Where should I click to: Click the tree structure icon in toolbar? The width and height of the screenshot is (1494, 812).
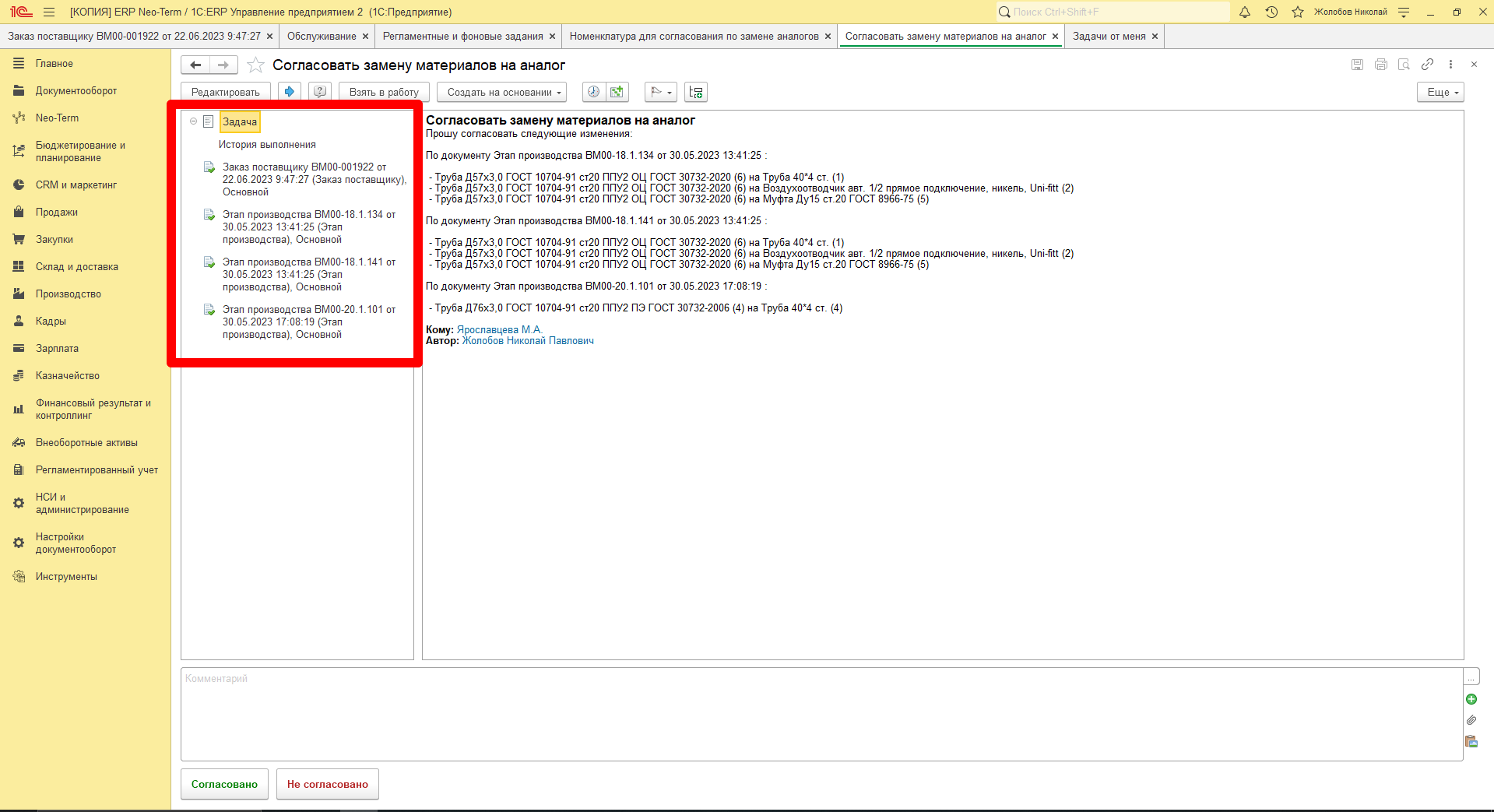[x=696, y=92]
